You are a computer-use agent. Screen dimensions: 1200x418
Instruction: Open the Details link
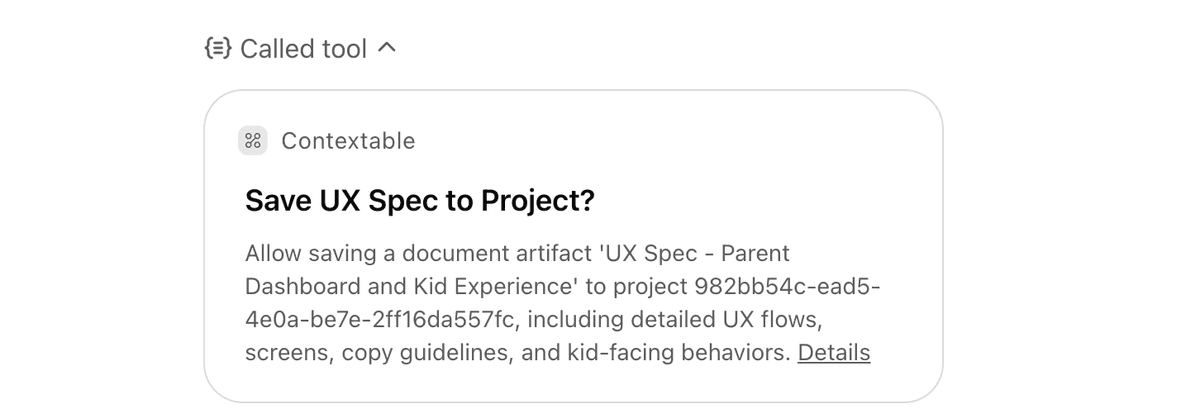[x=833, y=352]
